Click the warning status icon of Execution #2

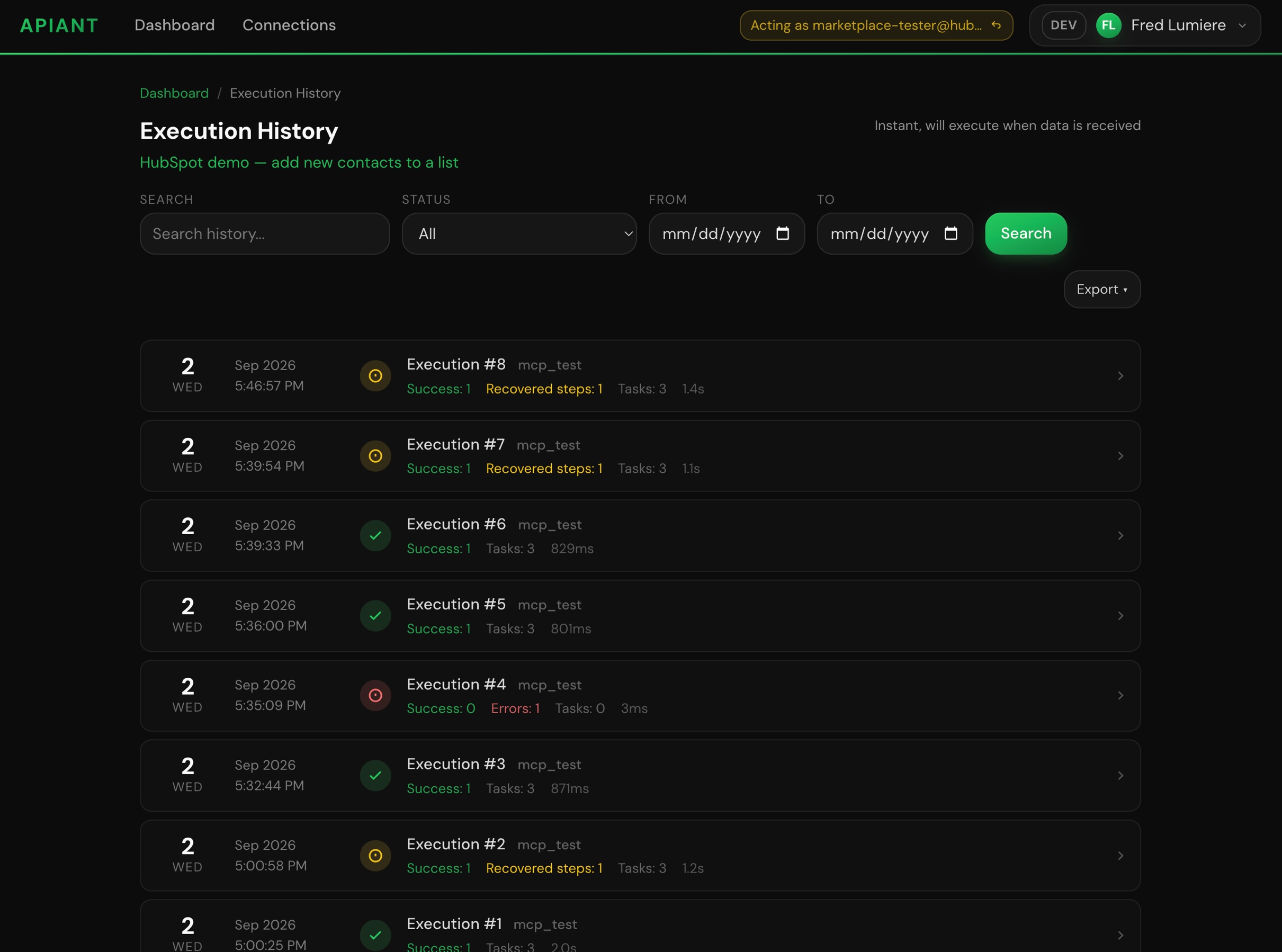point(375,856)
